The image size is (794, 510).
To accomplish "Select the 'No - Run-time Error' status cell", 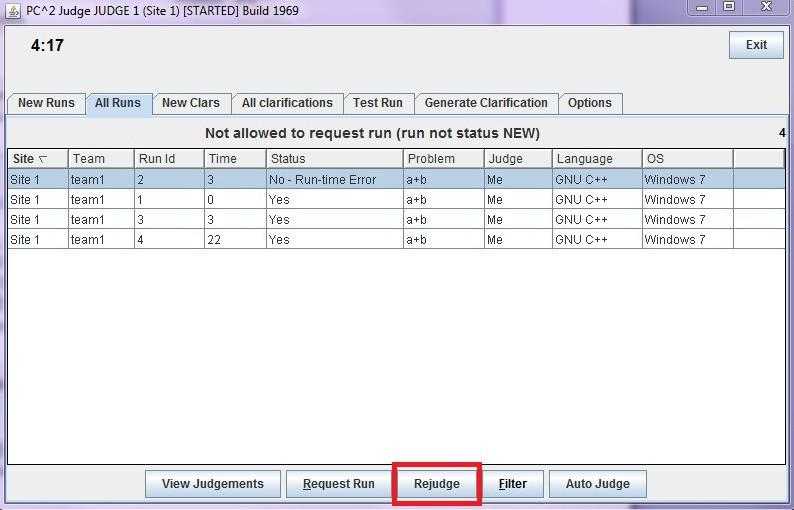I will coord(335,179).
